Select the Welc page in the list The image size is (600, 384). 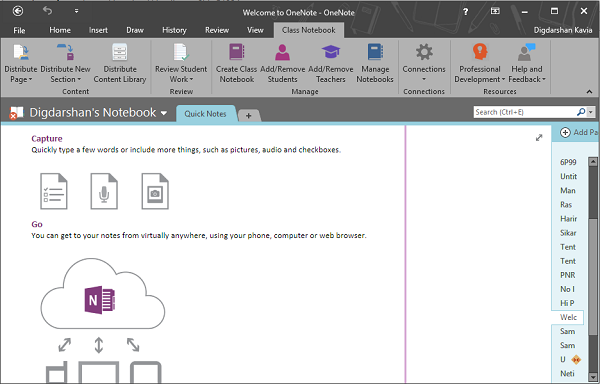coord(568,317)
